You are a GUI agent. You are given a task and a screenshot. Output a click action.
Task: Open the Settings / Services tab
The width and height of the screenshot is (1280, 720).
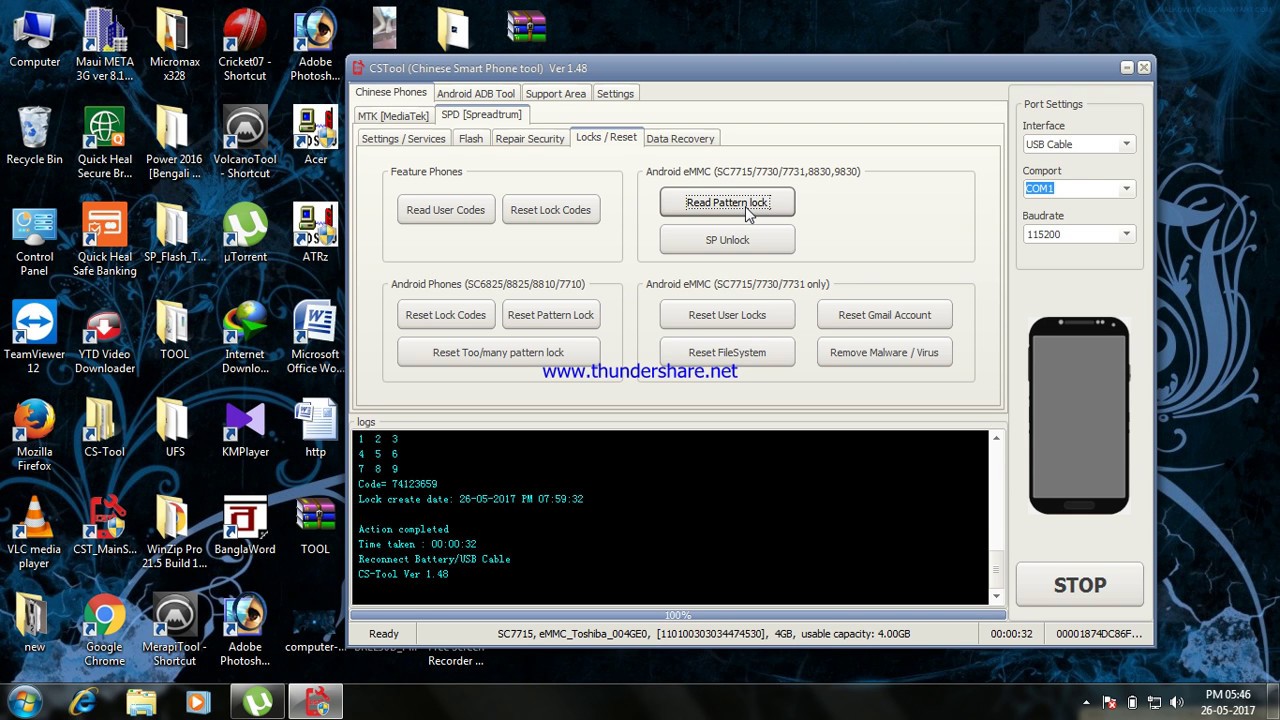click(403, 139)
